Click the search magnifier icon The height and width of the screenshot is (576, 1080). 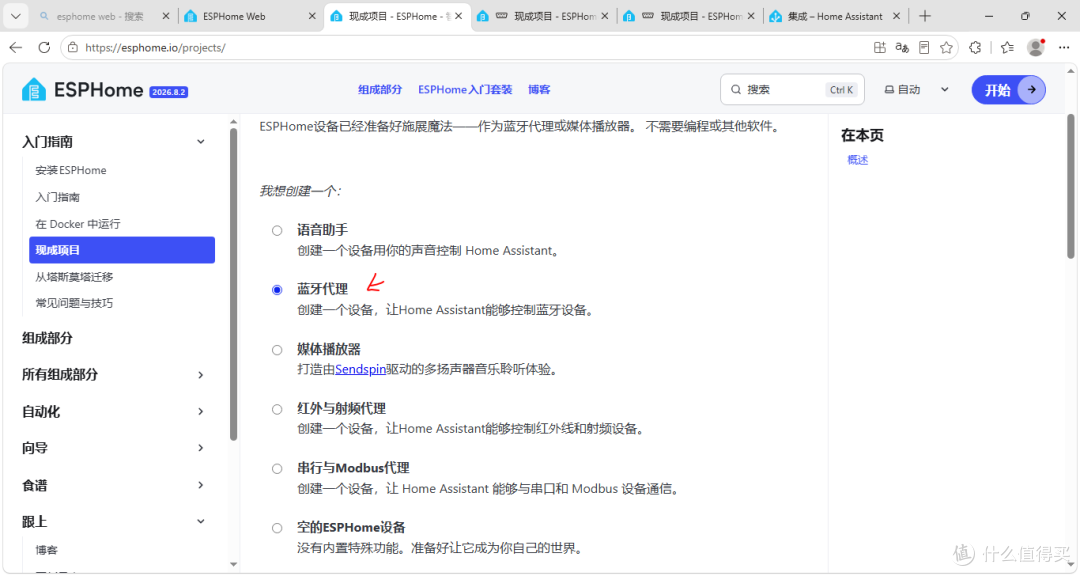point(736,90)
